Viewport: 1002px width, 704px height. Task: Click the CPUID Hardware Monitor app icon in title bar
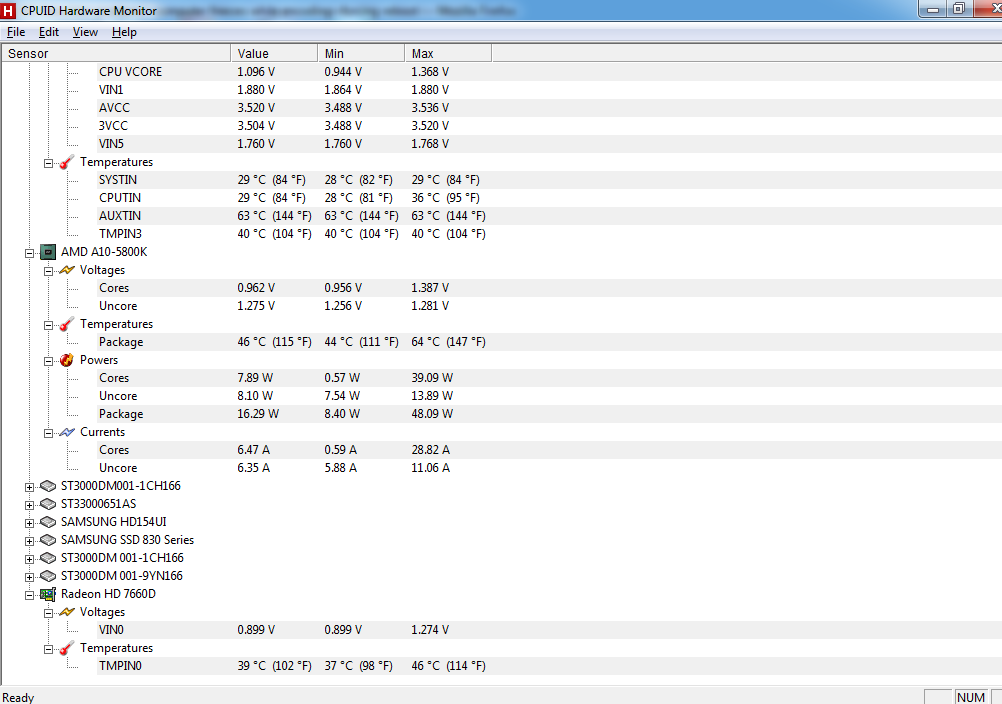[x=8, y=10]
